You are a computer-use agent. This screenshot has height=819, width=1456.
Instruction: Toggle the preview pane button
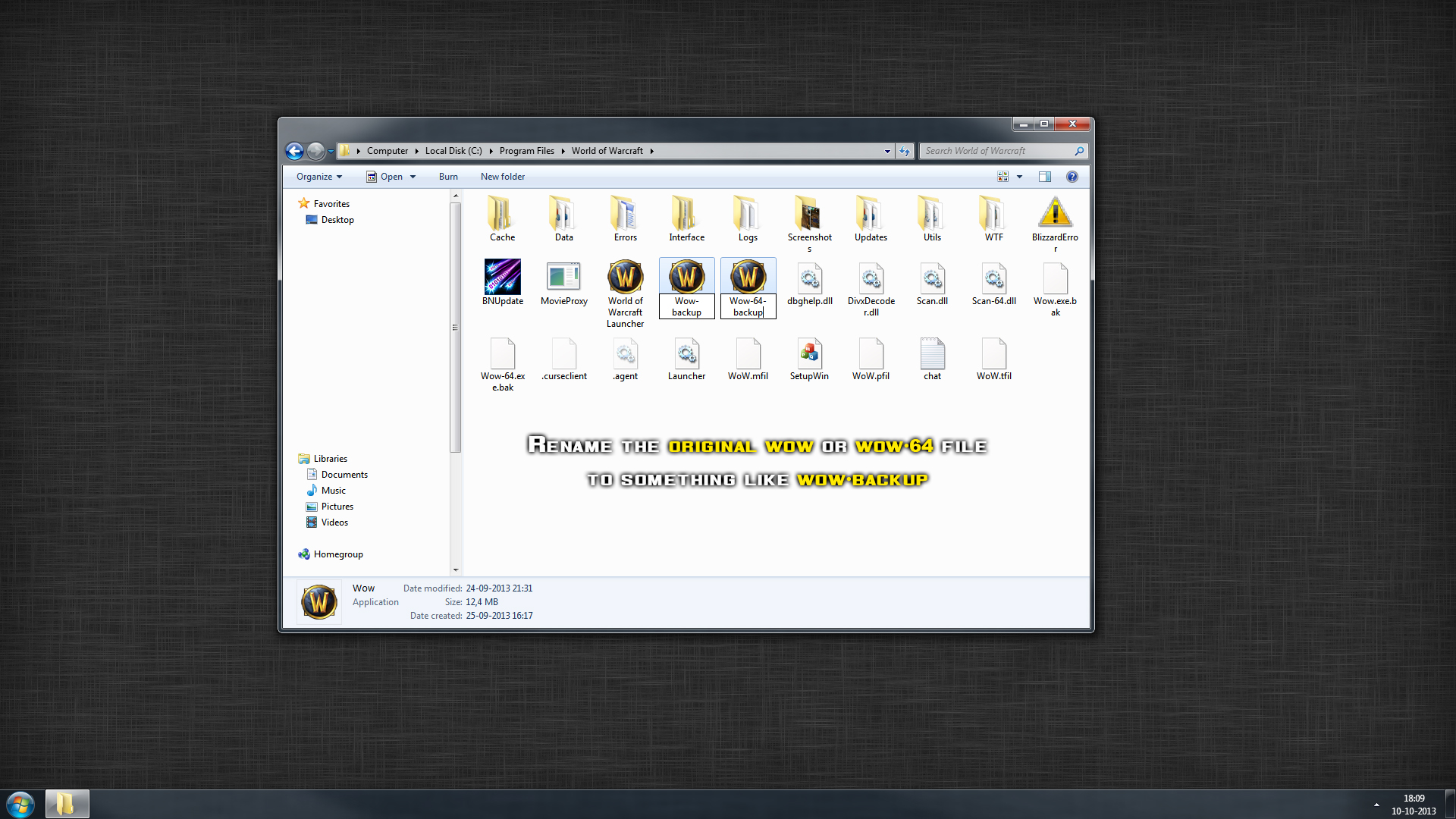pyautogui.click(x=1044, y=177)
